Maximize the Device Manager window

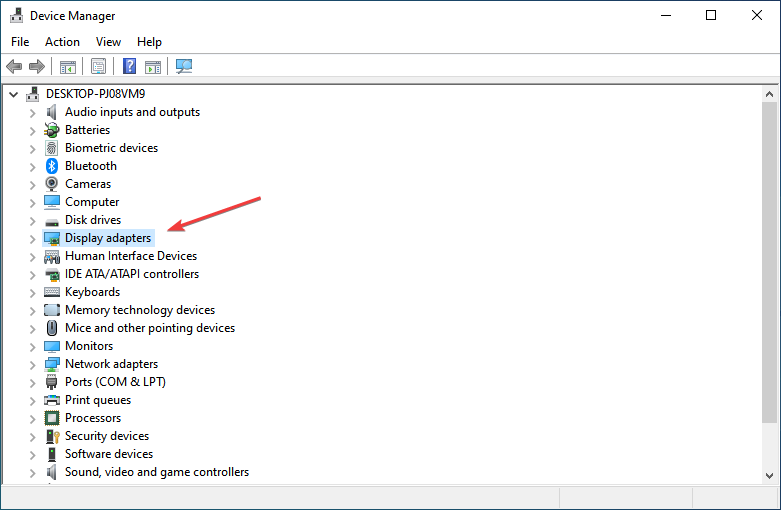[711, 15]
